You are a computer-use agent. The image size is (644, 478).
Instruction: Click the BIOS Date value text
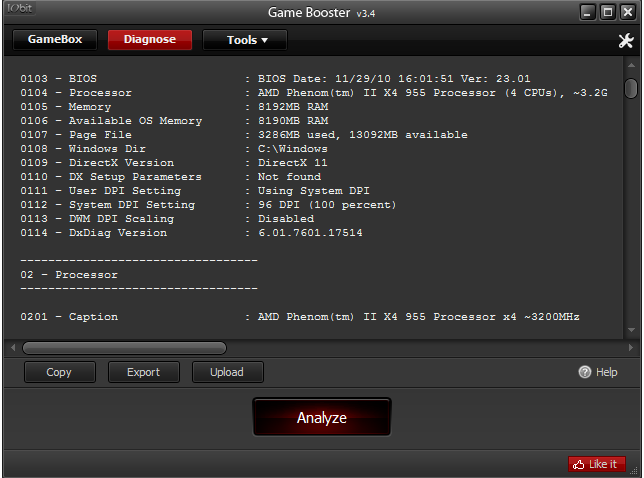pos(394,78)
